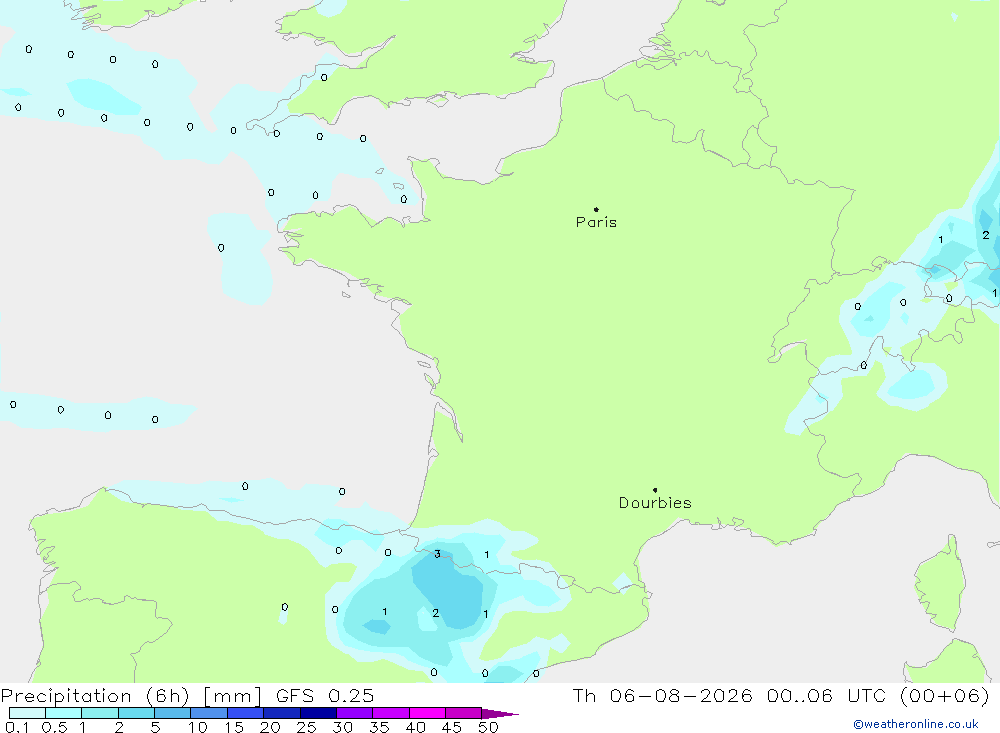Select the purple 30–35 mm legend swatch

click(x=354, y=713)
